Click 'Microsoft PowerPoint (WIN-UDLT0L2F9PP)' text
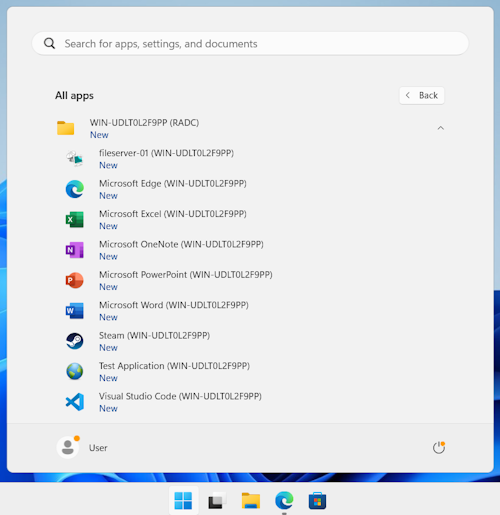The image size is (500, 515). [186, 275]
